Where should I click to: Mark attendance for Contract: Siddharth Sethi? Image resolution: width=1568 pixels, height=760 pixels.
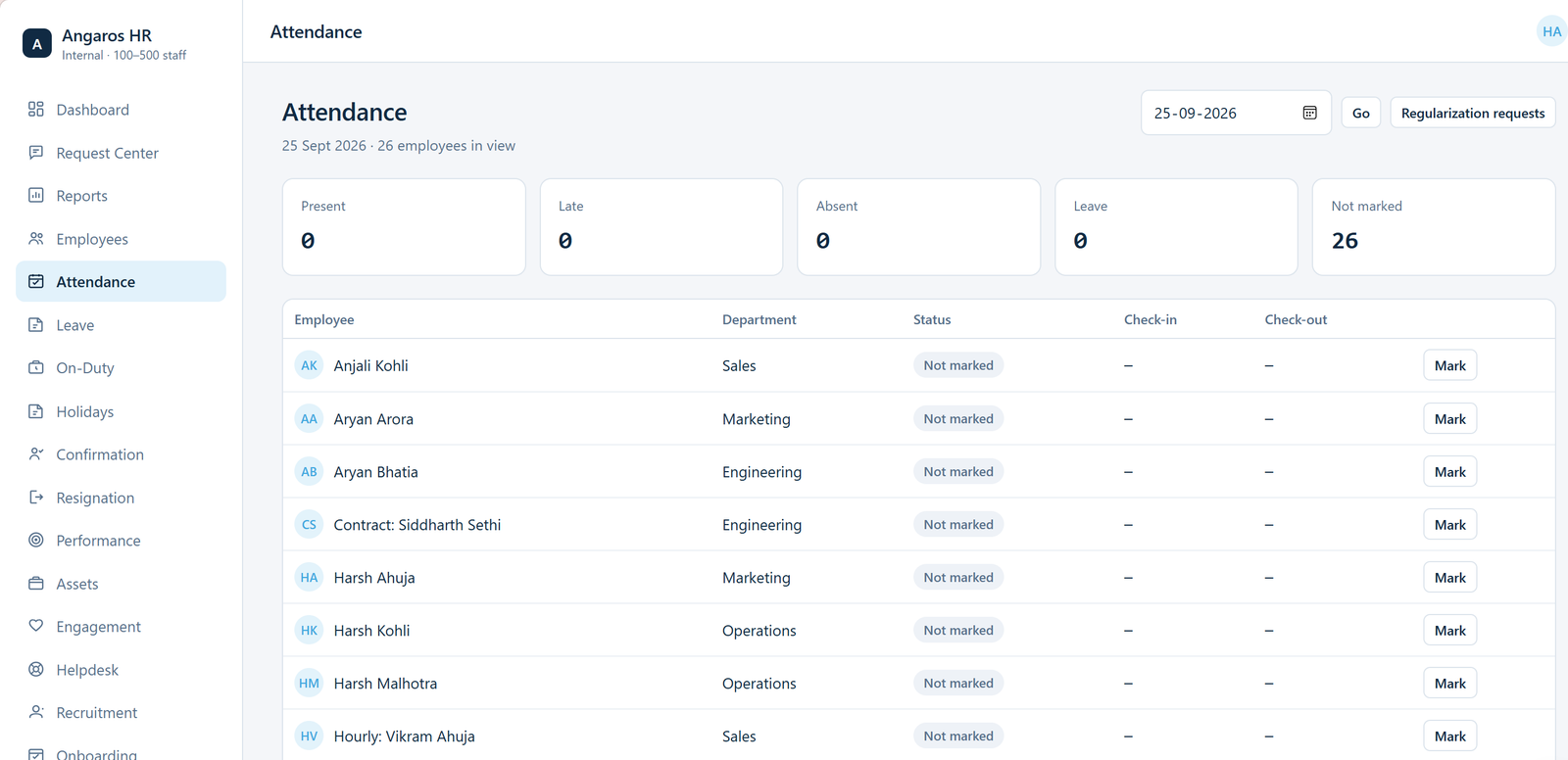click(x=1449, y=524)
